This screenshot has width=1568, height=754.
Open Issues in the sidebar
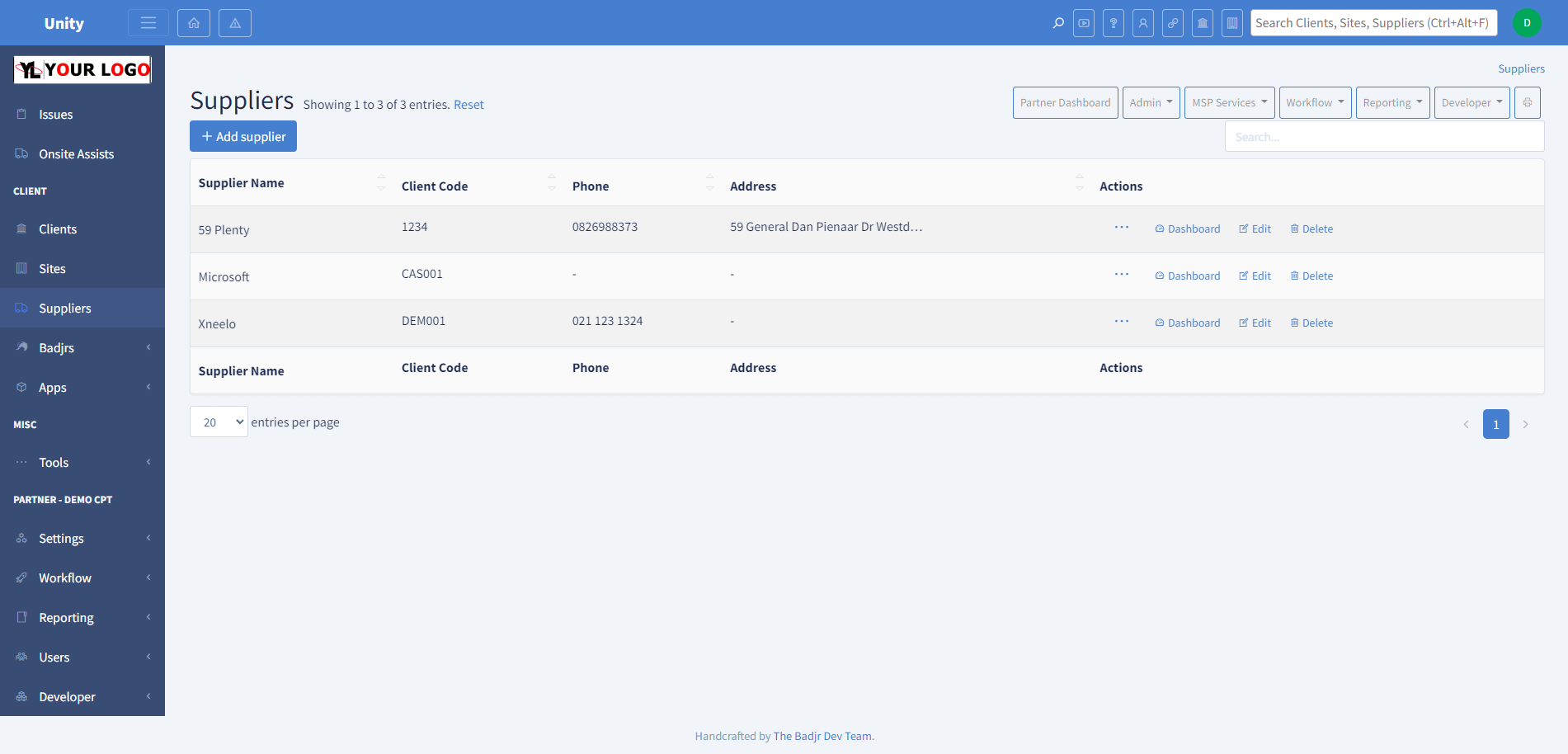[x=82, y=115]
